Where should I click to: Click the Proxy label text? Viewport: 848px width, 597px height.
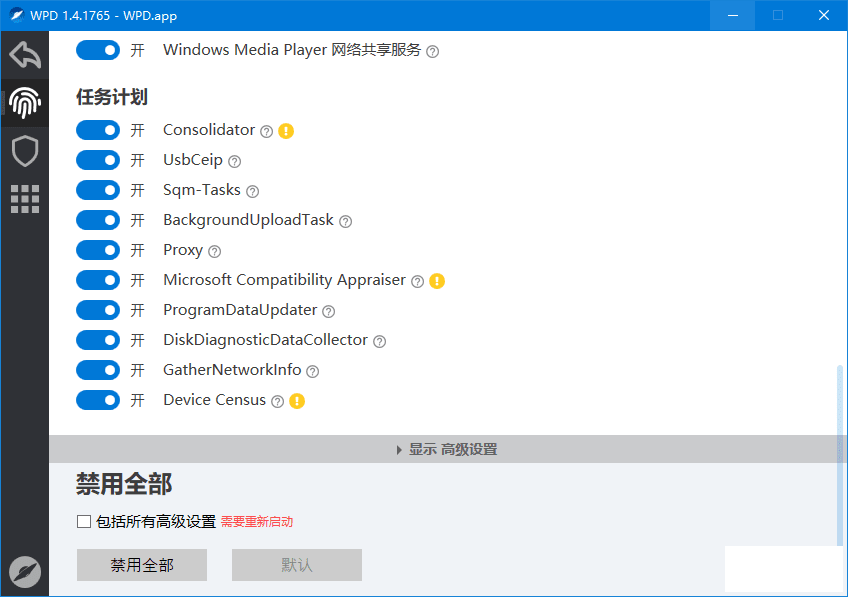[183, 250]
